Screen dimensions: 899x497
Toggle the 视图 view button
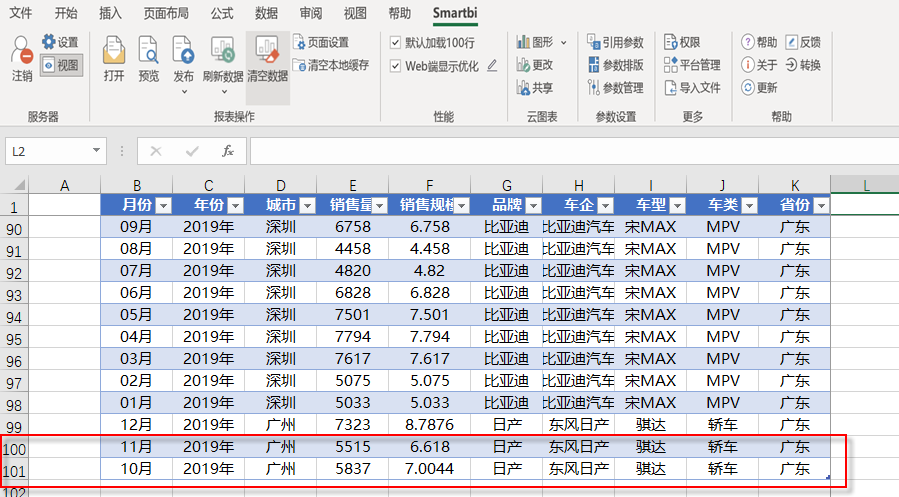(x=61, y=65)
